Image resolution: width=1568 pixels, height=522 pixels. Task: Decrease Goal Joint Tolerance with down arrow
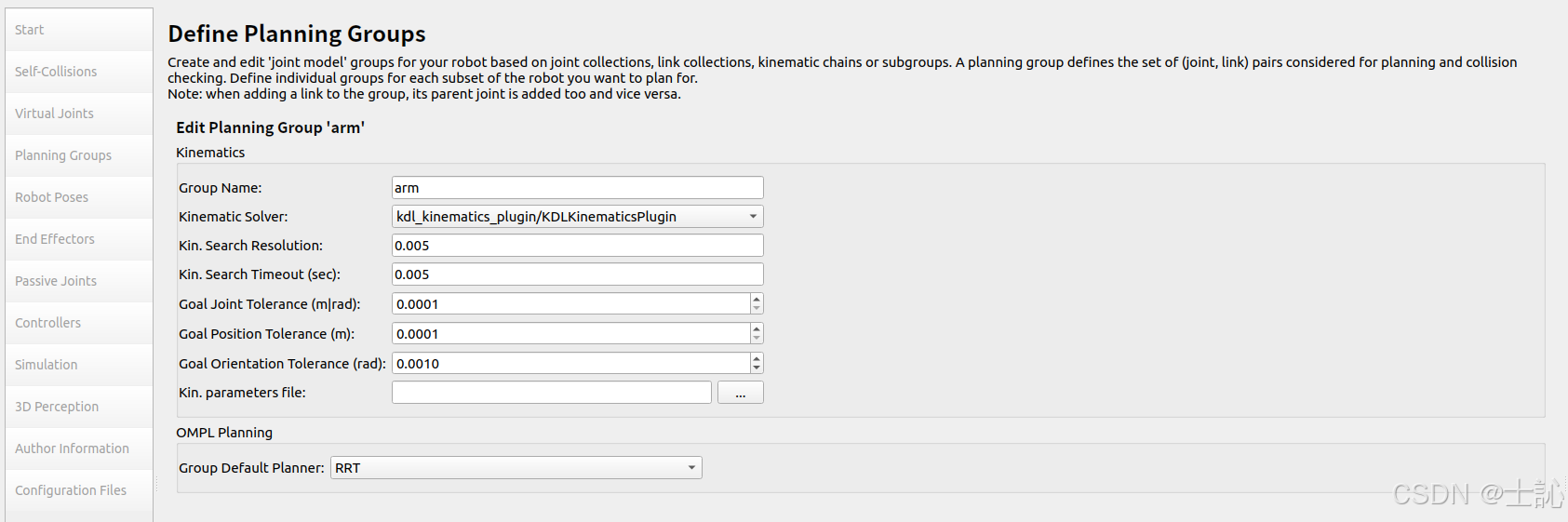(757, 309)
